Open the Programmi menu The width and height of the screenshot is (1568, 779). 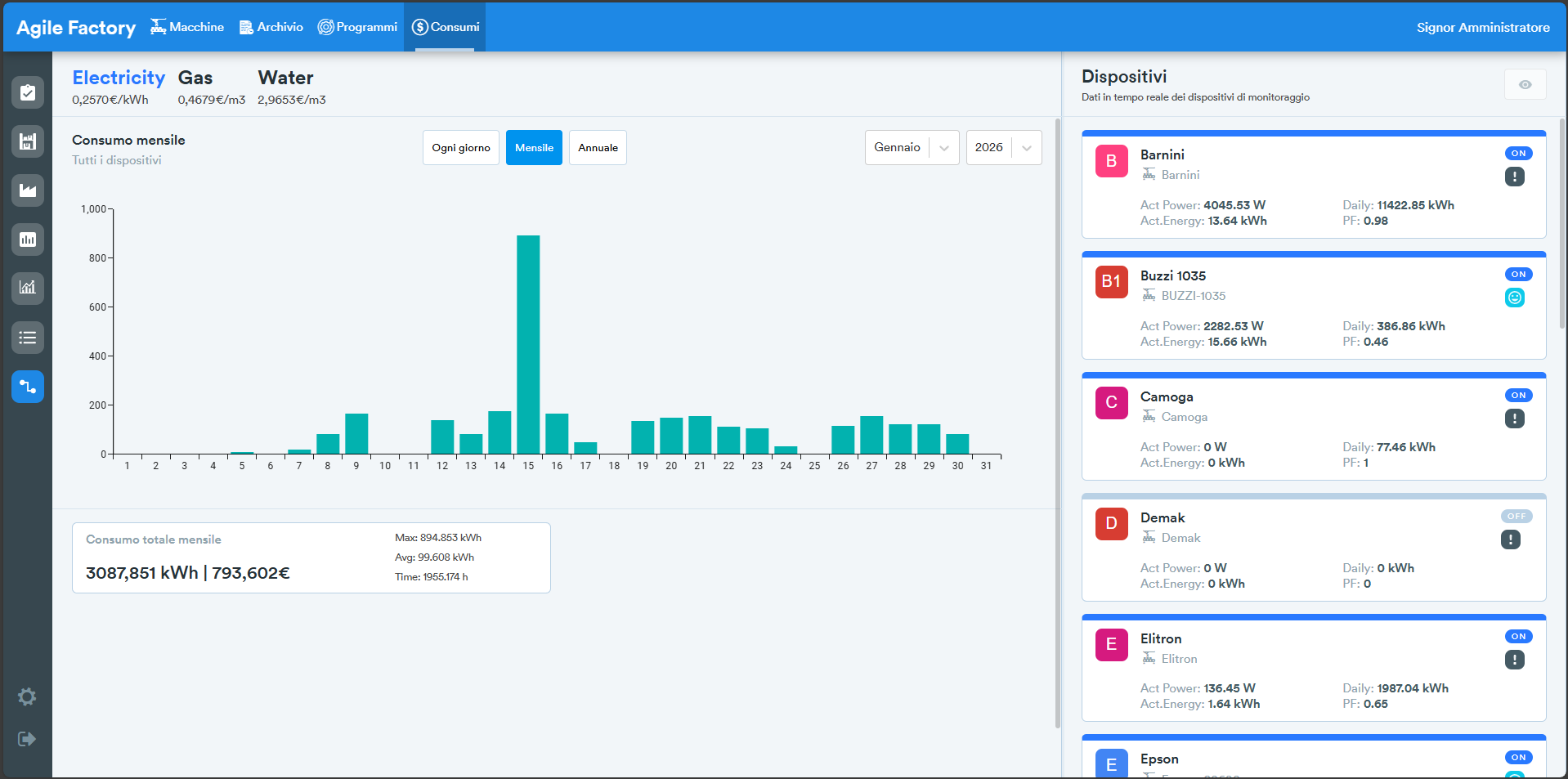(357, 27)
